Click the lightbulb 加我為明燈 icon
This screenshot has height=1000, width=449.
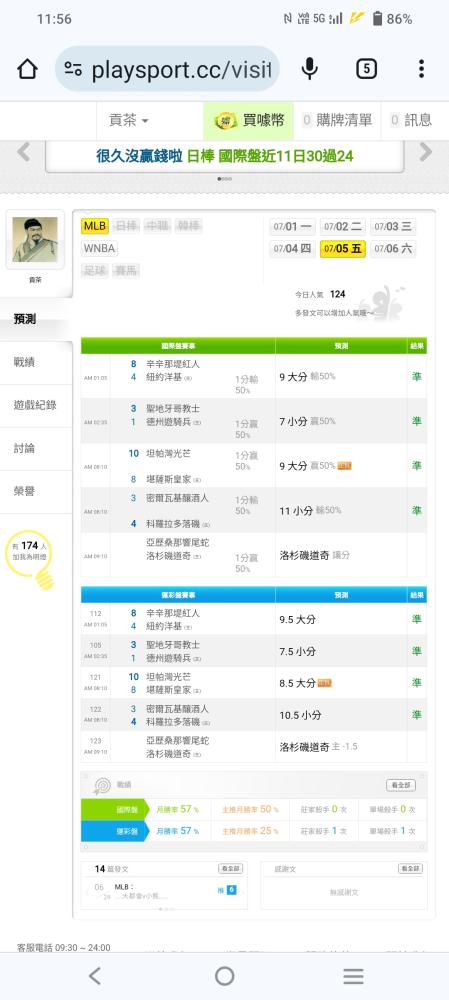(30, 559)
